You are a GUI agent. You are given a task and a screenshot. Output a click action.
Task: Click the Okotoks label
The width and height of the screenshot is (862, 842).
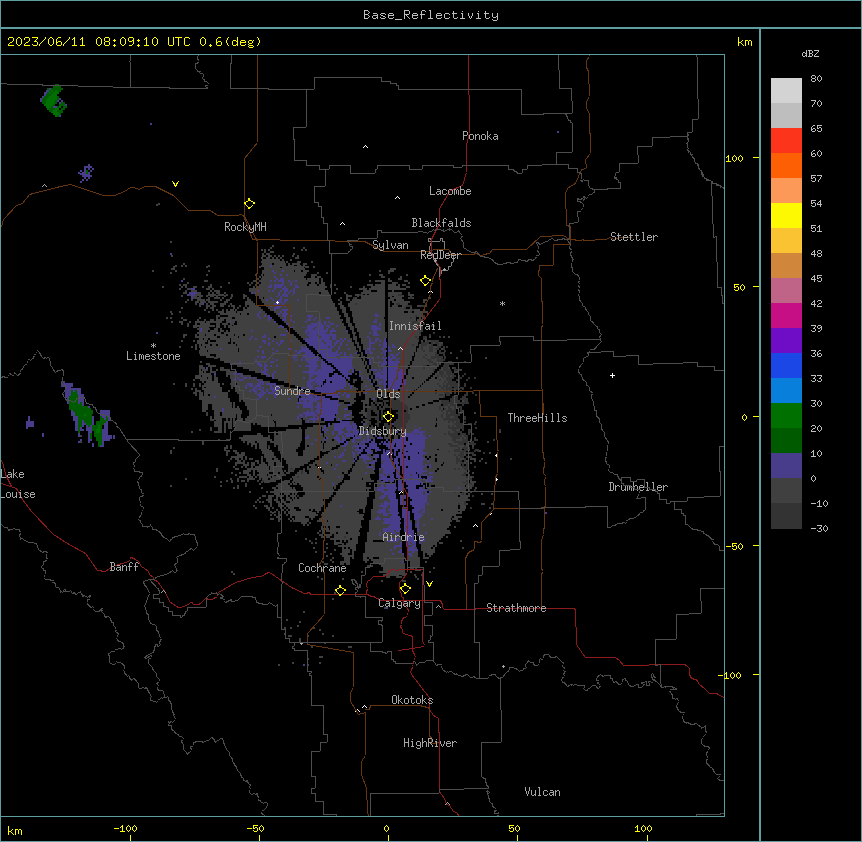[412, 700]
